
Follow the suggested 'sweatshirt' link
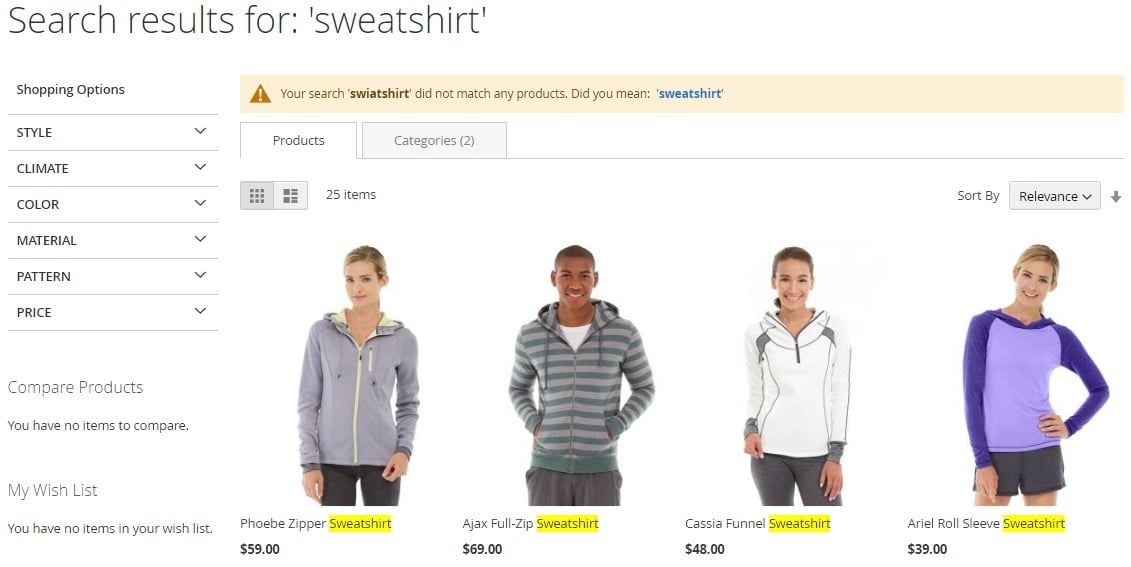690,94
